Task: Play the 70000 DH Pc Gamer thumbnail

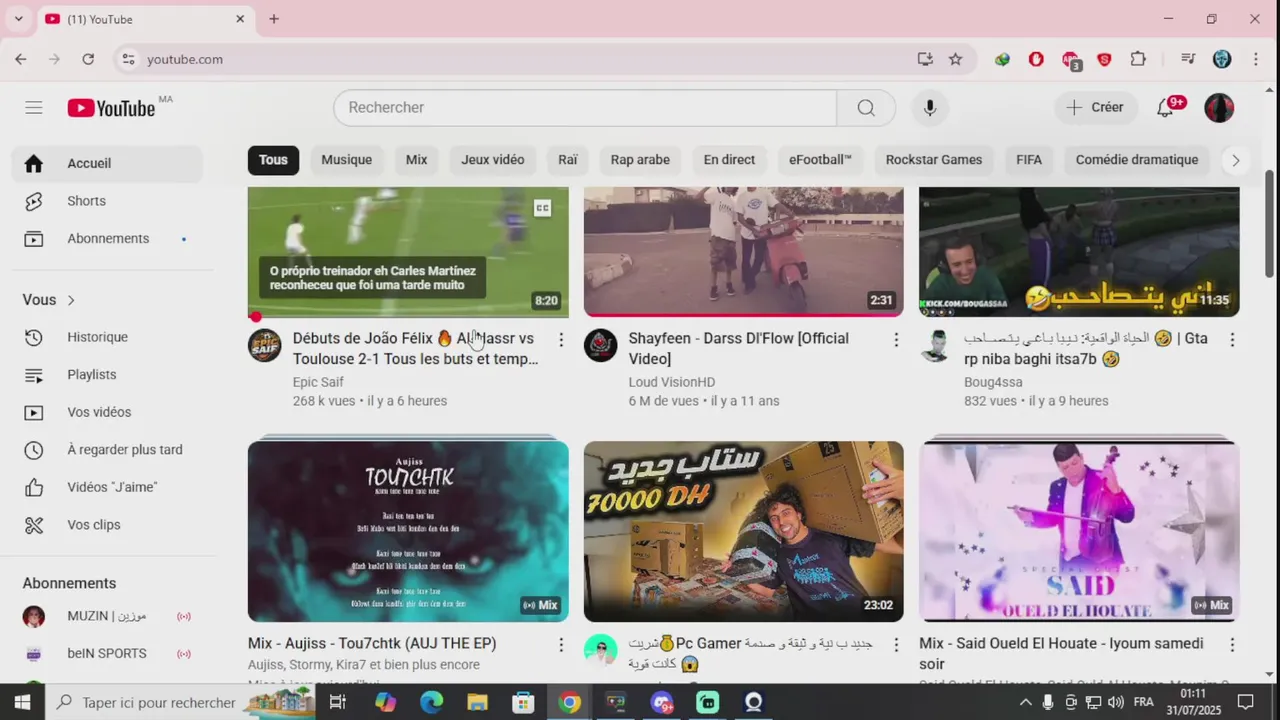Action: (x=744, y=531)
